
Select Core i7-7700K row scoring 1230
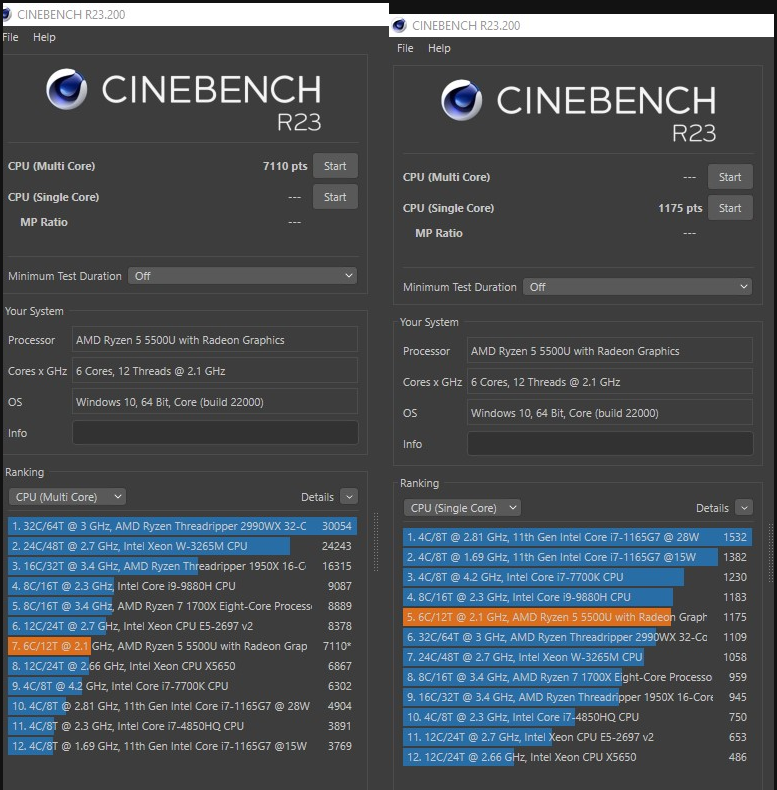(577, 577)
